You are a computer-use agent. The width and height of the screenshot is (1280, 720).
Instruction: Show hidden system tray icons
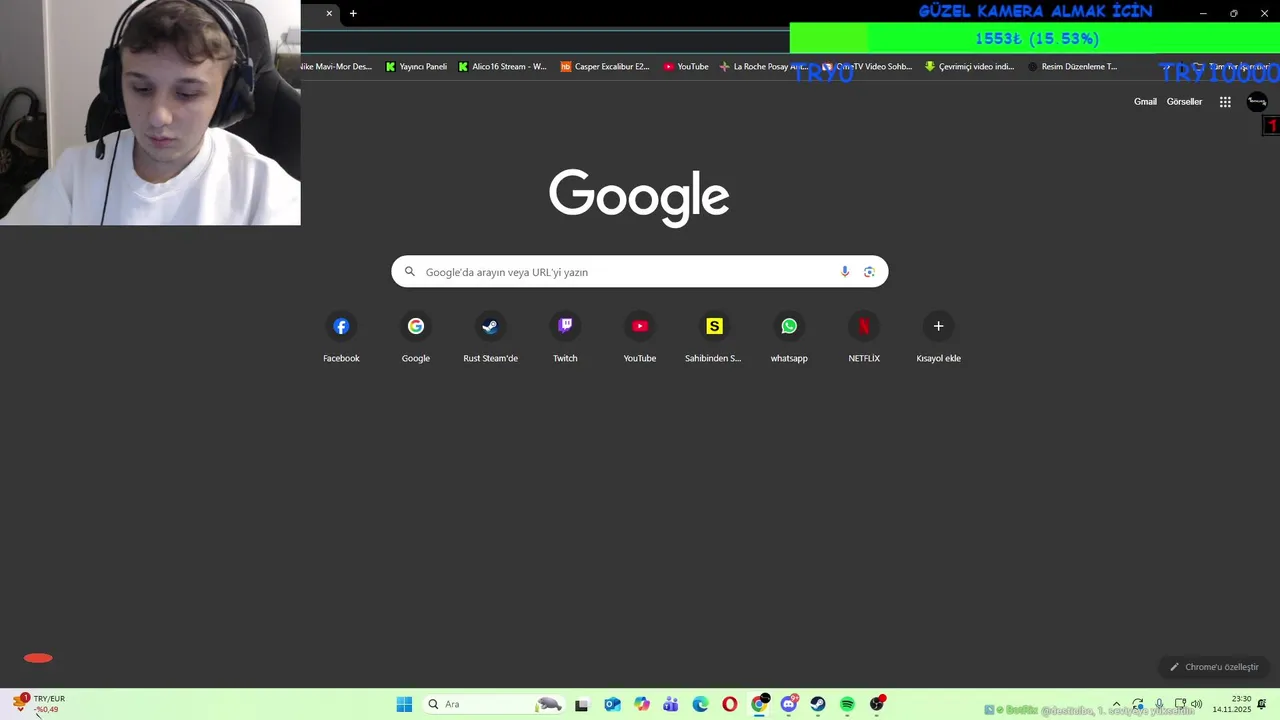click(x=1116, y=704)
